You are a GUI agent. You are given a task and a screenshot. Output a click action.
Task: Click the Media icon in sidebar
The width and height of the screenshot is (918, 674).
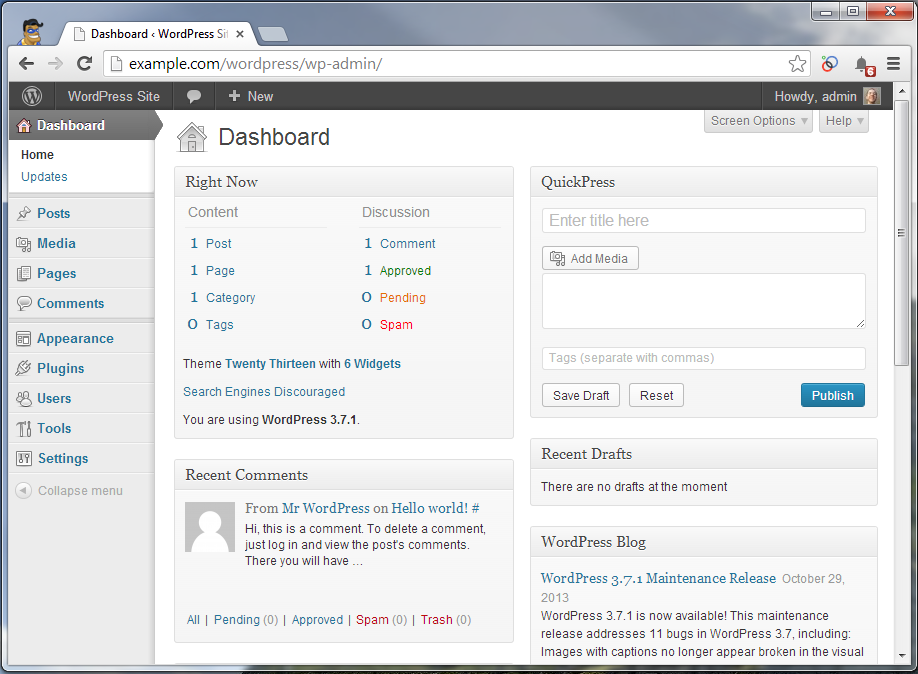pos(24,244)
